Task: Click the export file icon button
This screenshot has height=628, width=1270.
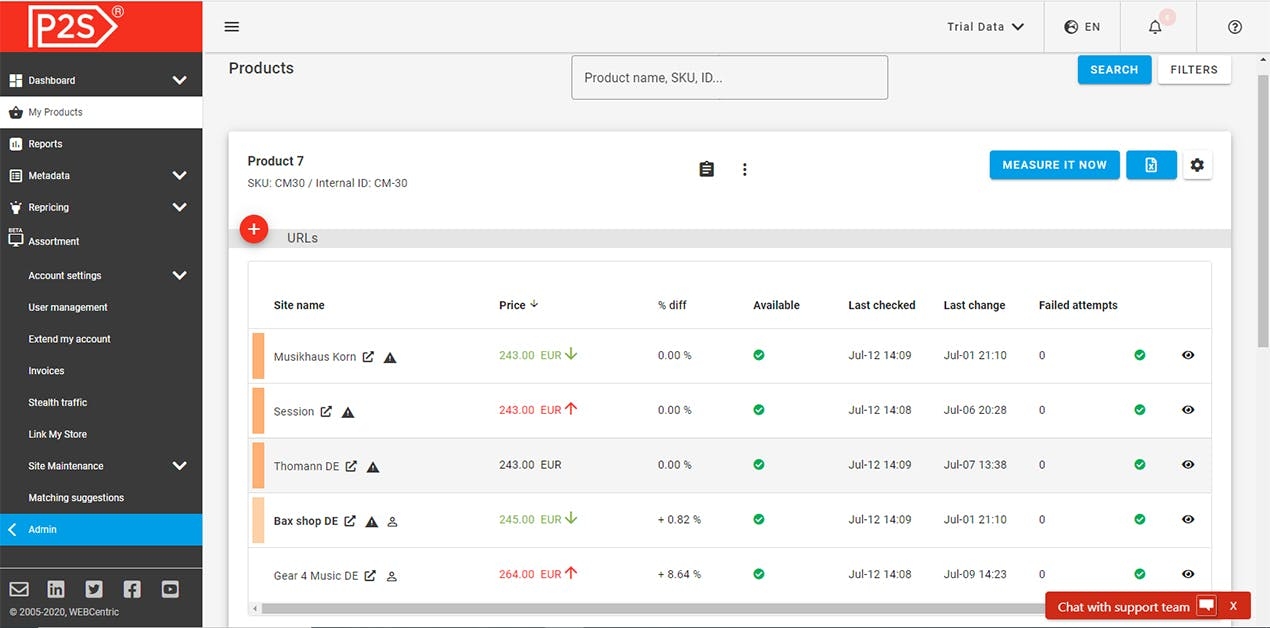Action: [1151, 165]
